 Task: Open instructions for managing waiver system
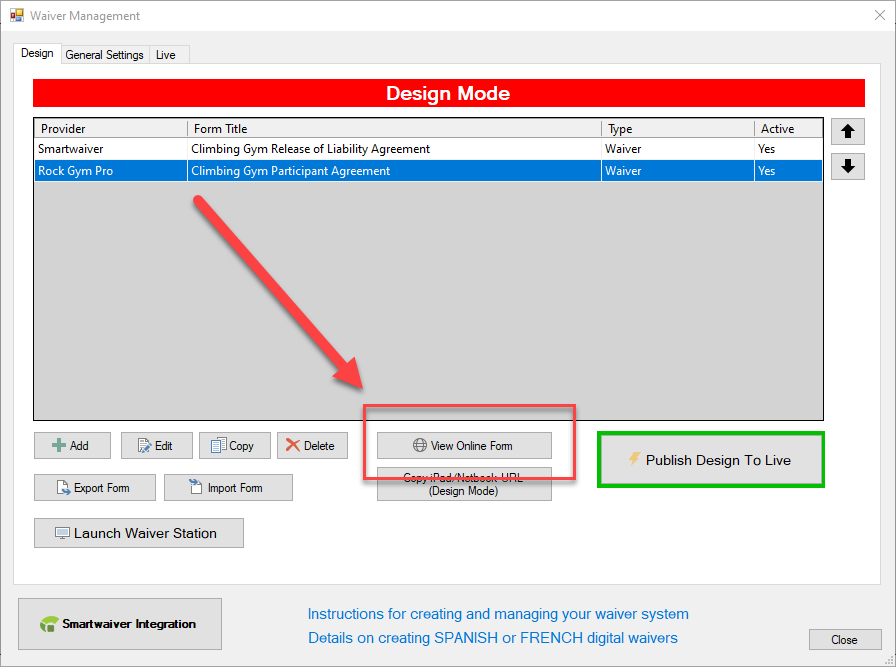(498, 614)
